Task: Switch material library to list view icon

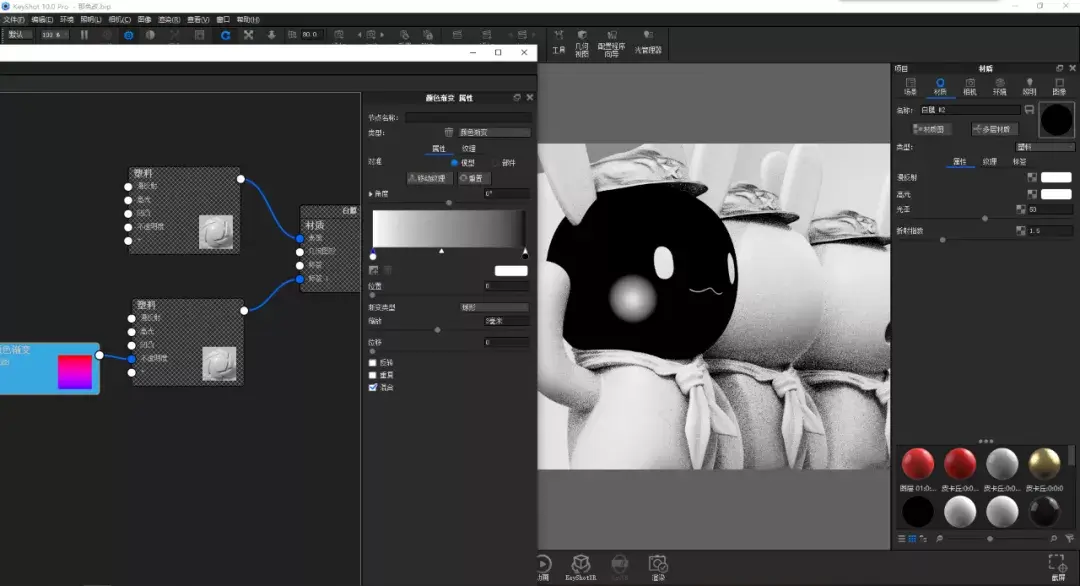Action: pos(901,539)
